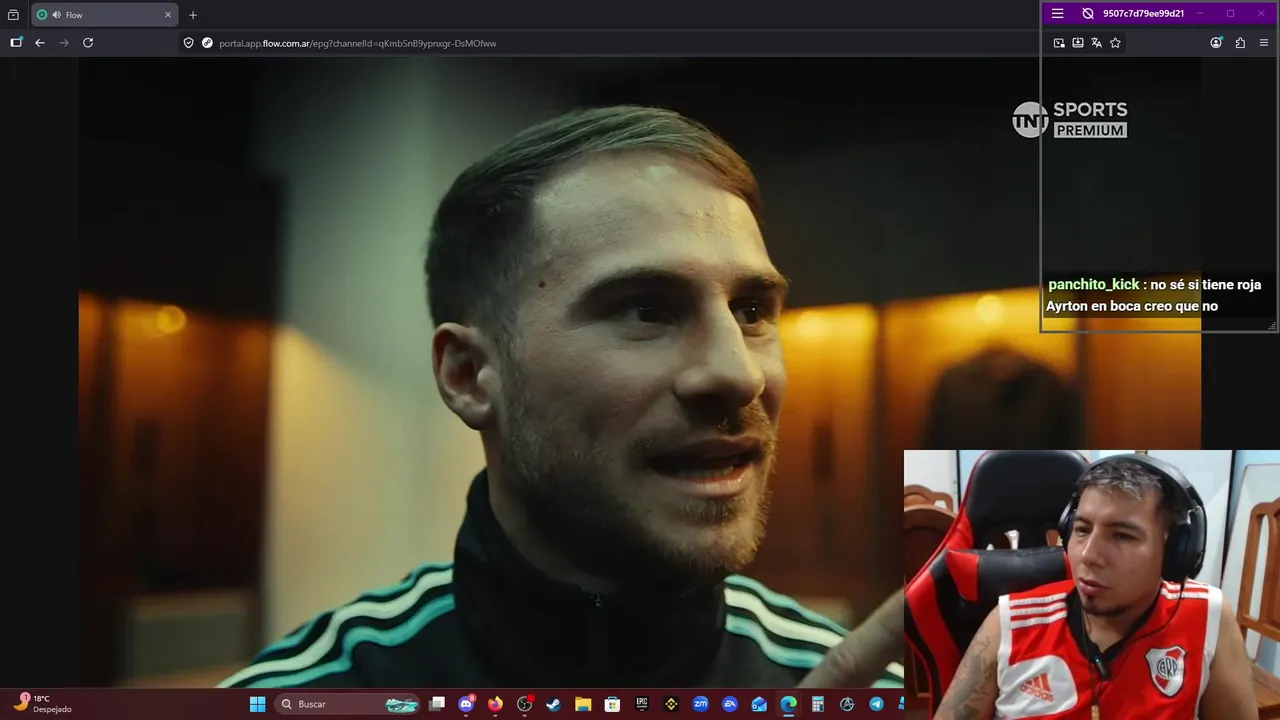This screenshot has width=1280, height=720.
Task: Select the Flow browser tab
Action: click(104, 15)
